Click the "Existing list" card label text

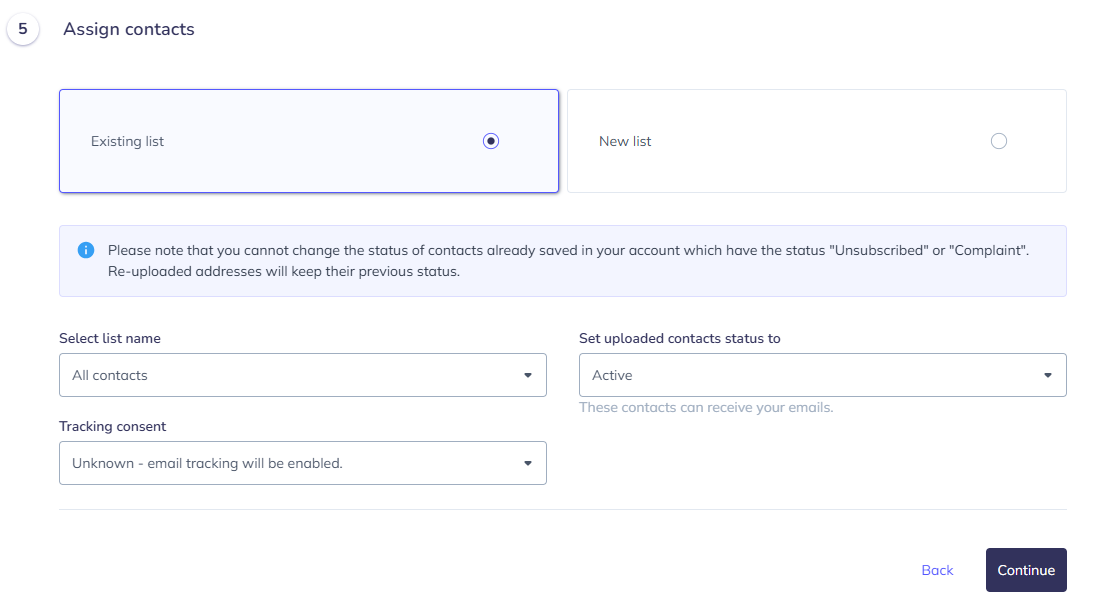pyautogui.click(x=127, y=141)
